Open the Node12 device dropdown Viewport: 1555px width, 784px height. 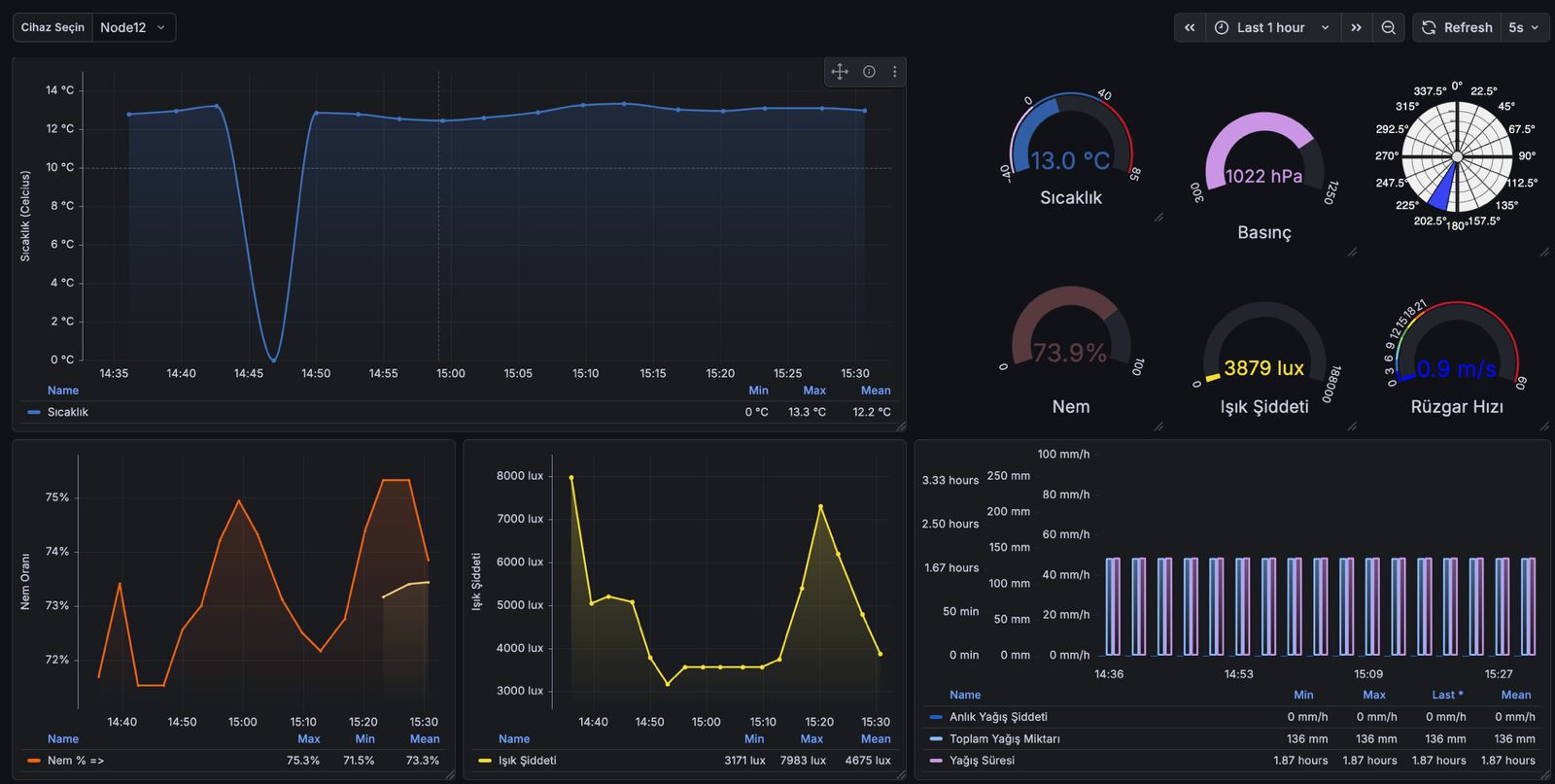point(133,28)
